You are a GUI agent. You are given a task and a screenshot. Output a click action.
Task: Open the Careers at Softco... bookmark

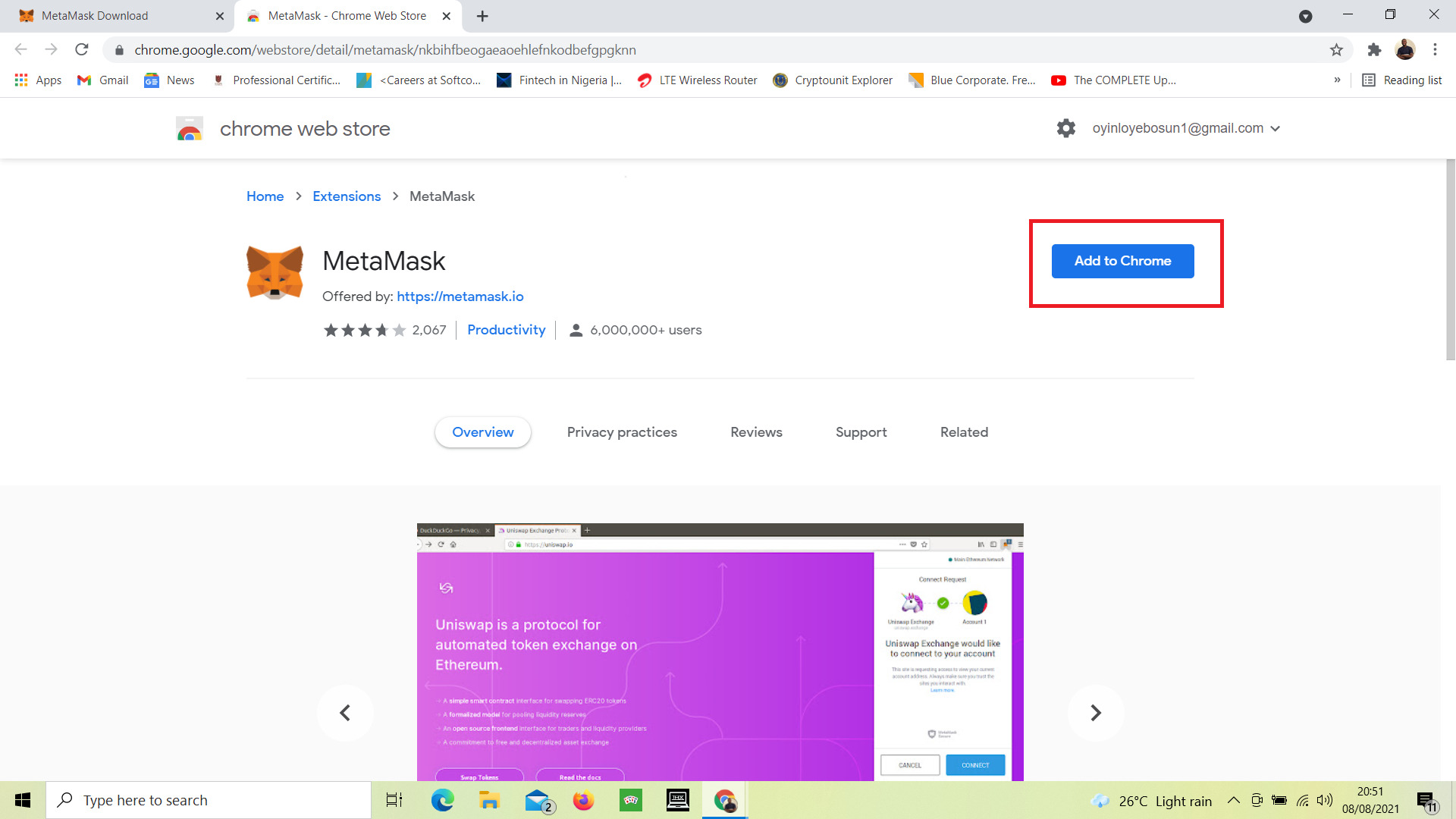click(x=419, y=80)
